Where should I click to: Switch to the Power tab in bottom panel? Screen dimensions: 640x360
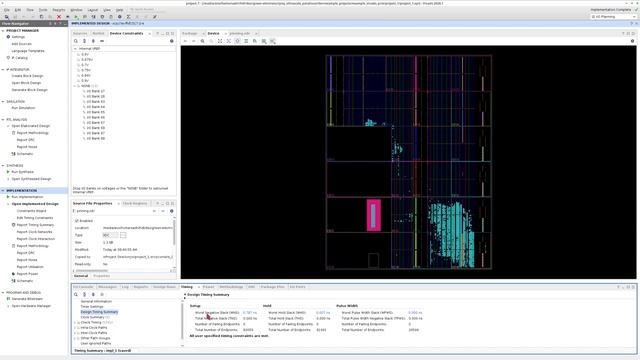208,287
